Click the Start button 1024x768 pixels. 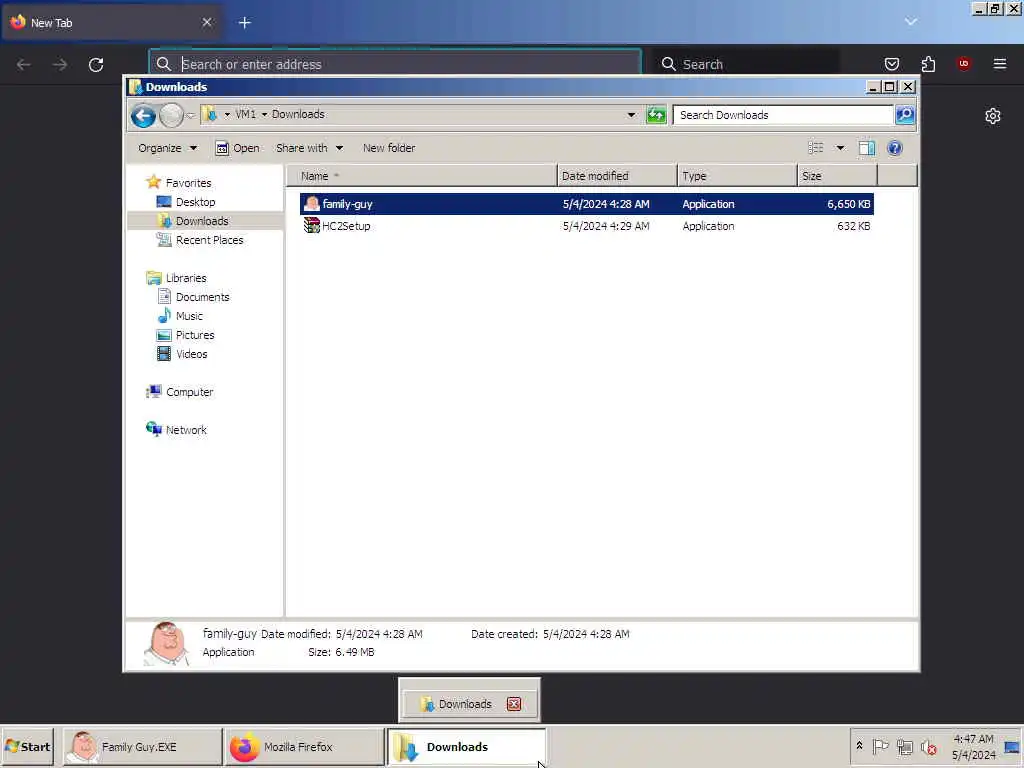point(27,746)
